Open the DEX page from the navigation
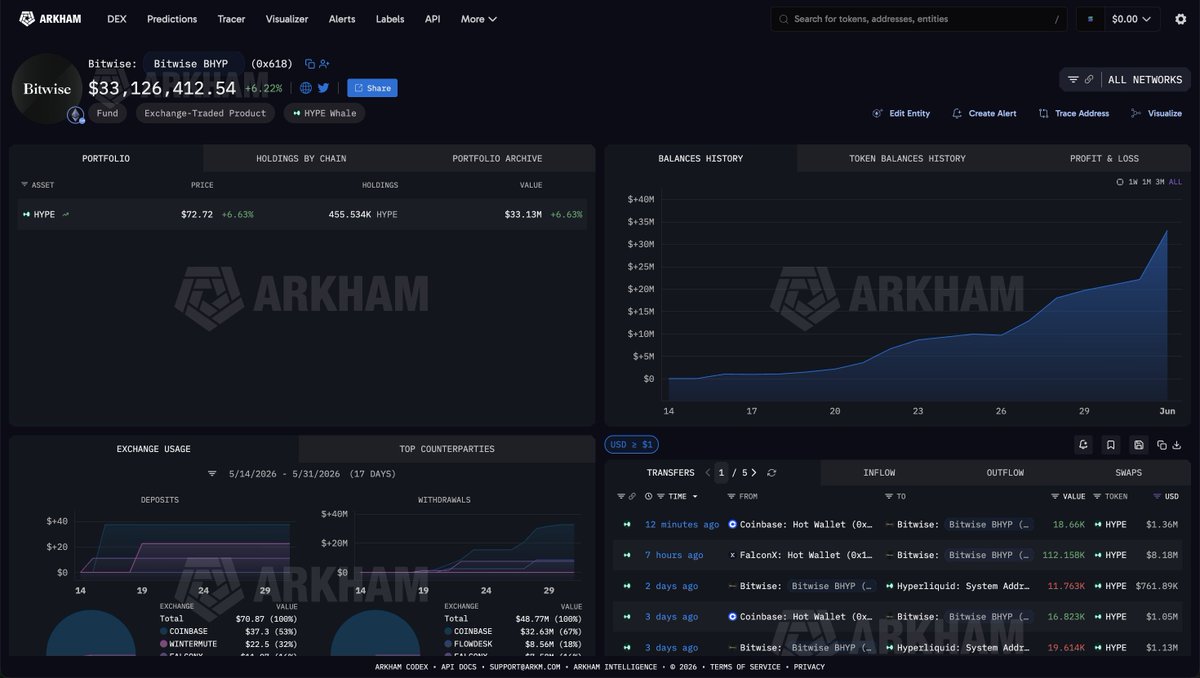Image resolution: width=1200 pixels, height=678 pixels. (117, 19)
